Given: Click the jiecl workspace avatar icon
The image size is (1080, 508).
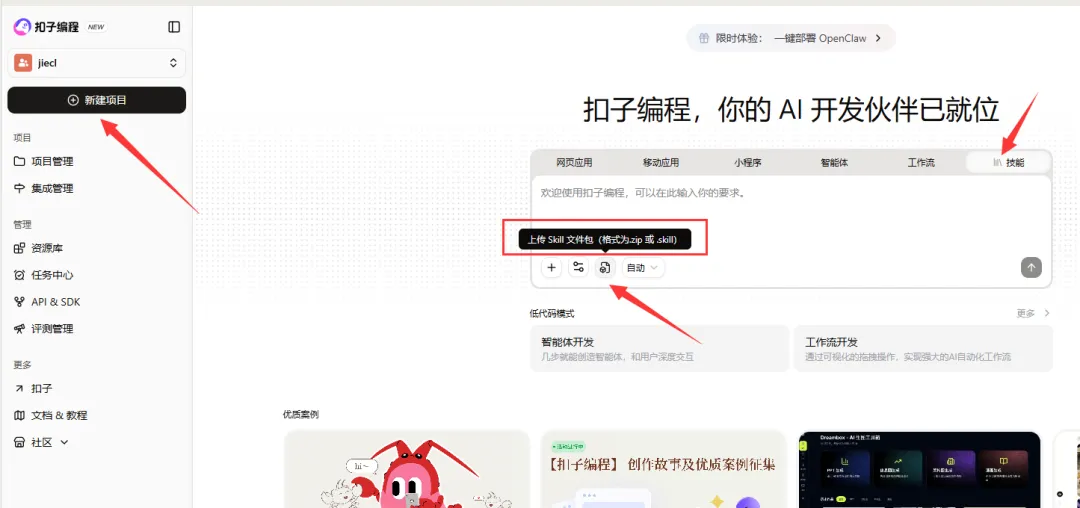Looking at the screenshot, I should click(23, 63).
